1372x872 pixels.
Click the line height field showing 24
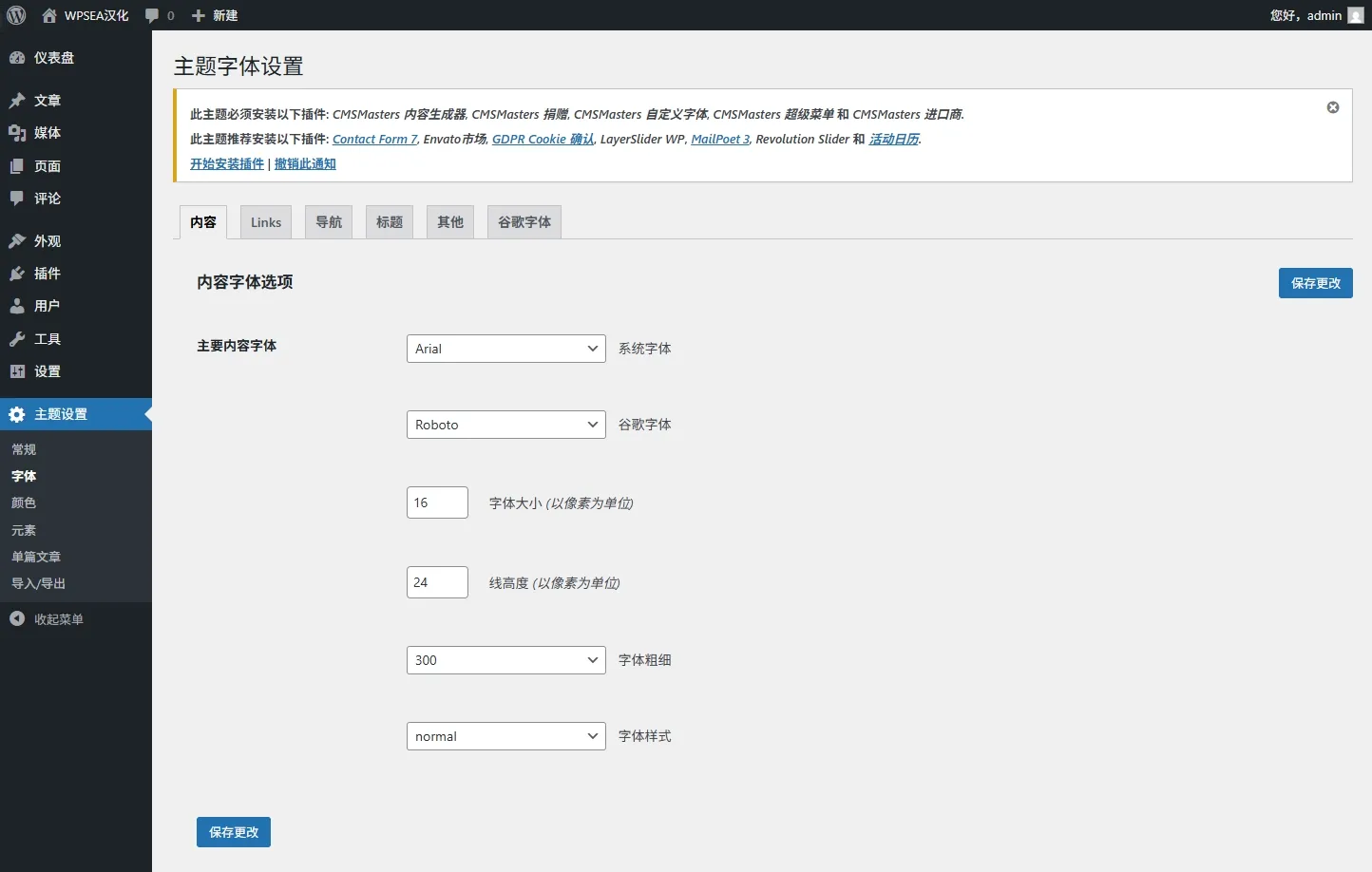(437, 582)
